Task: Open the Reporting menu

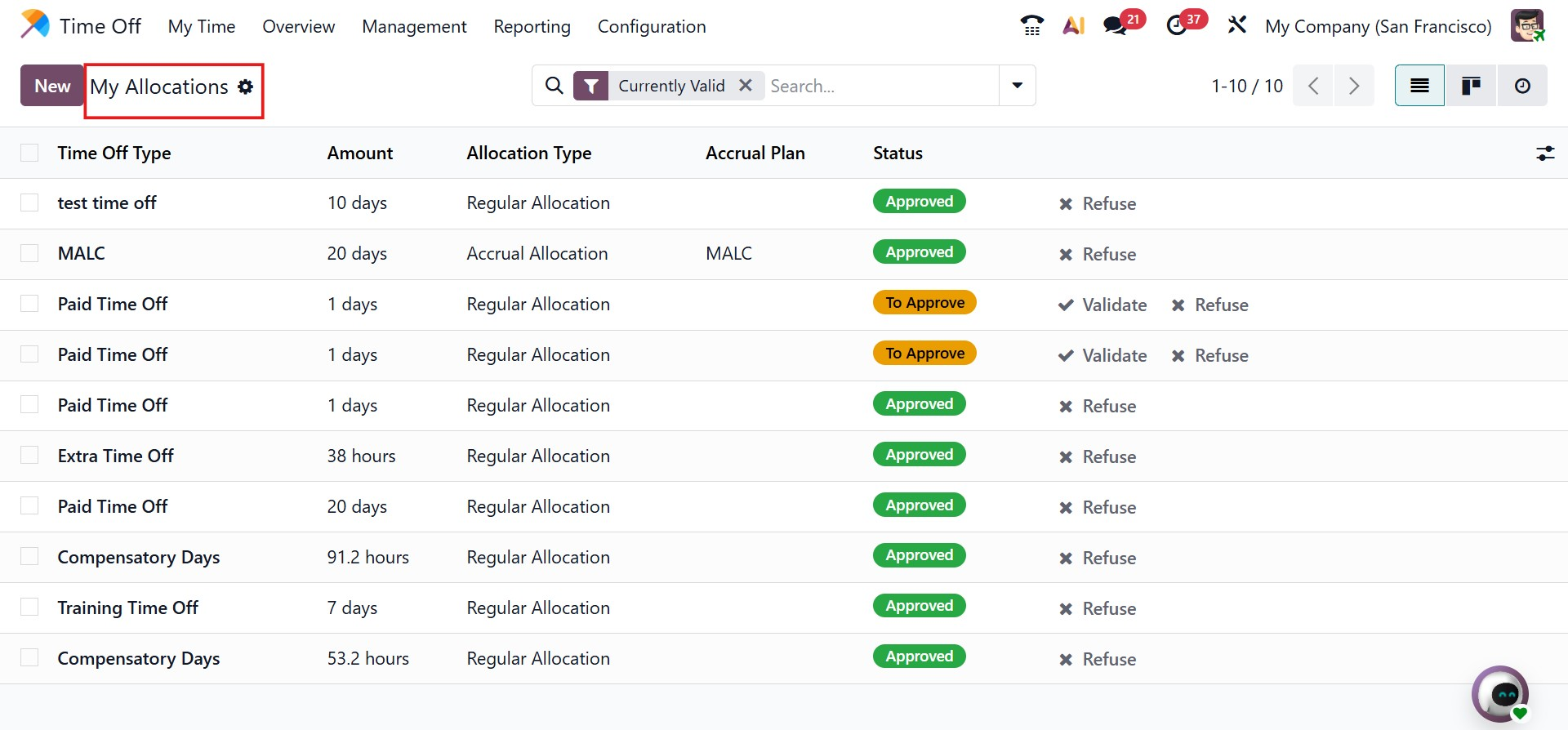Action: point(532,26)
